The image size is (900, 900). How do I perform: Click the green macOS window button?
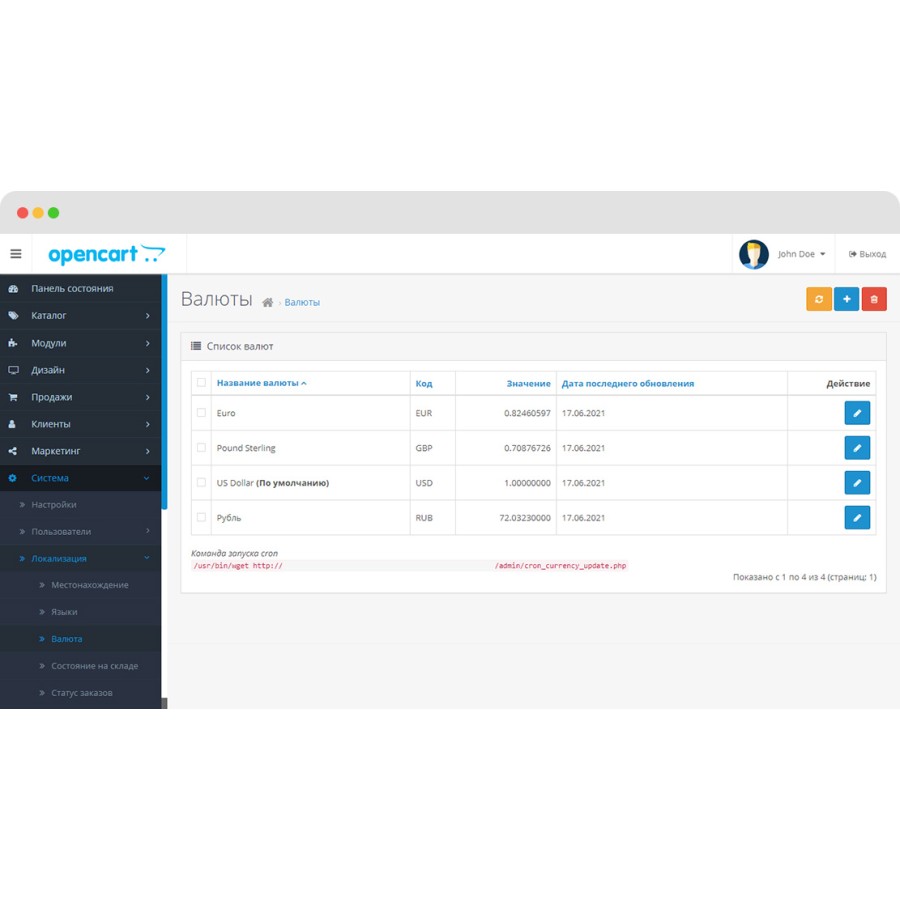53,213
